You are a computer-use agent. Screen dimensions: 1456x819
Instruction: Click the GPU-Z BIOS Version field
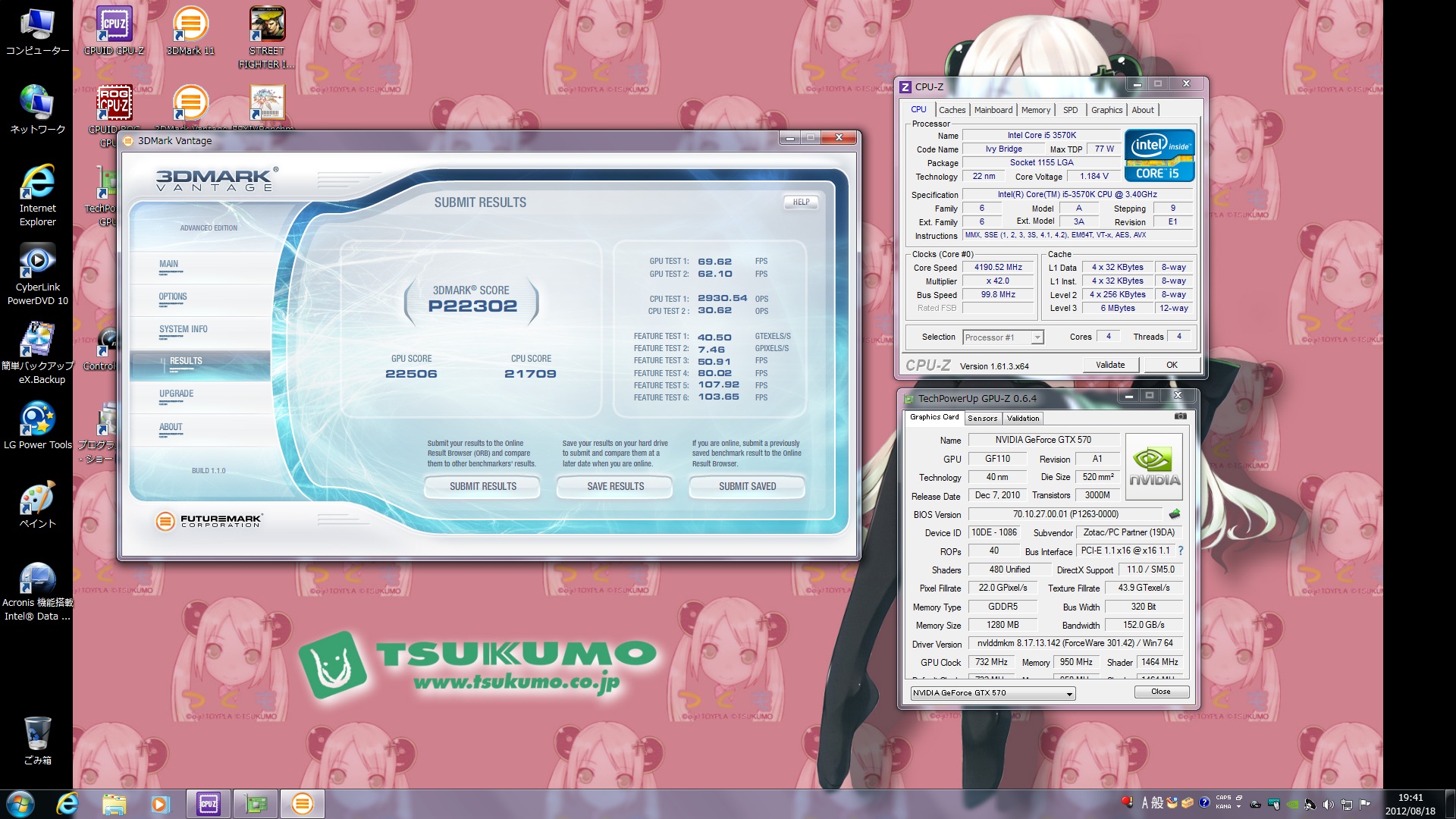pos(1065,514)
